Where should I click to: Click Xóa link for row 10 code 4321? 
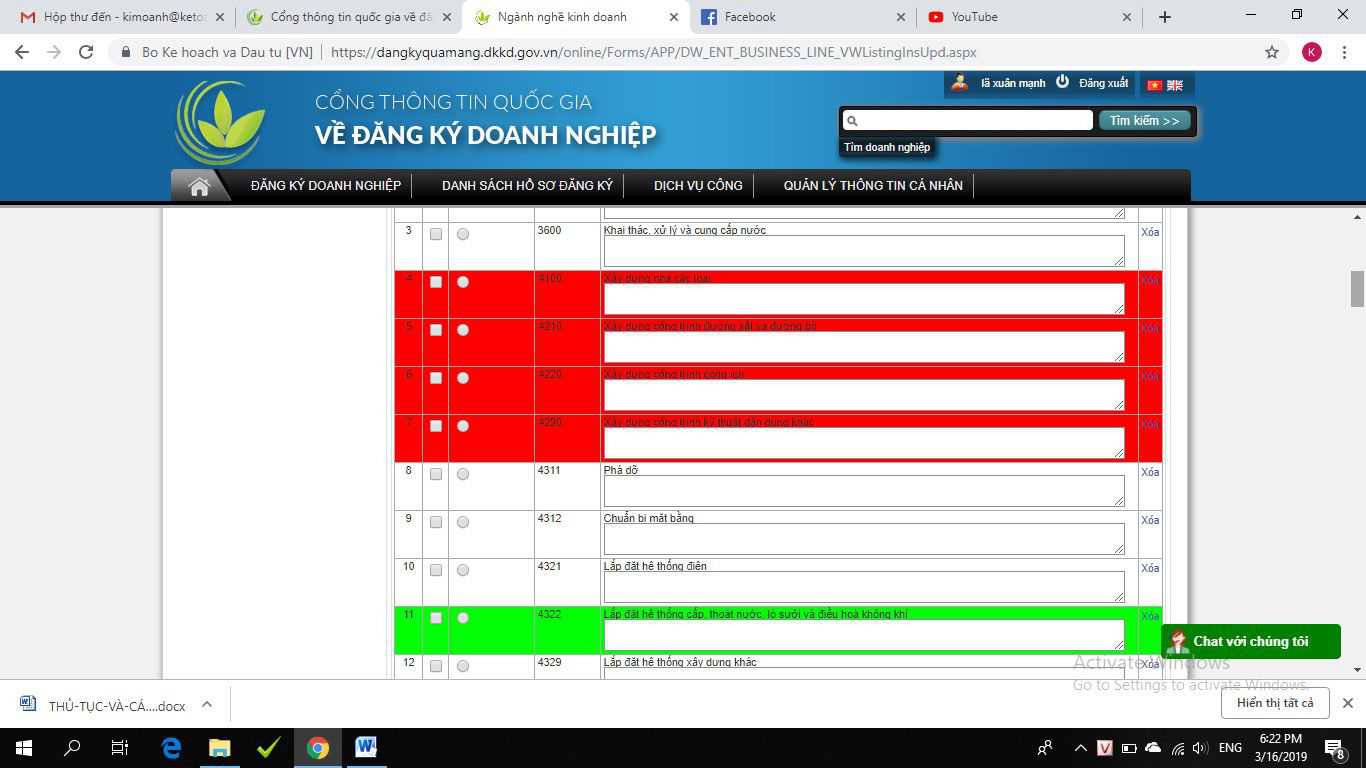tap(1150, 568)
